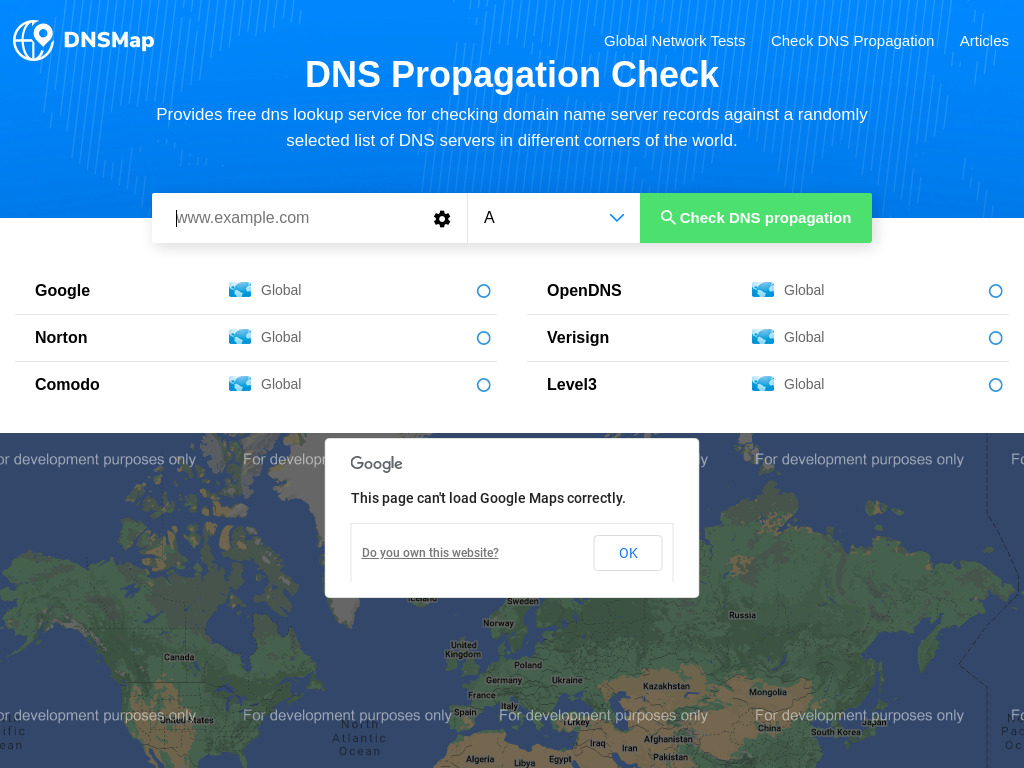Screen dimensions: 1024x768
Task: Click the Google status circle indicator
Action: coord(483,291)
